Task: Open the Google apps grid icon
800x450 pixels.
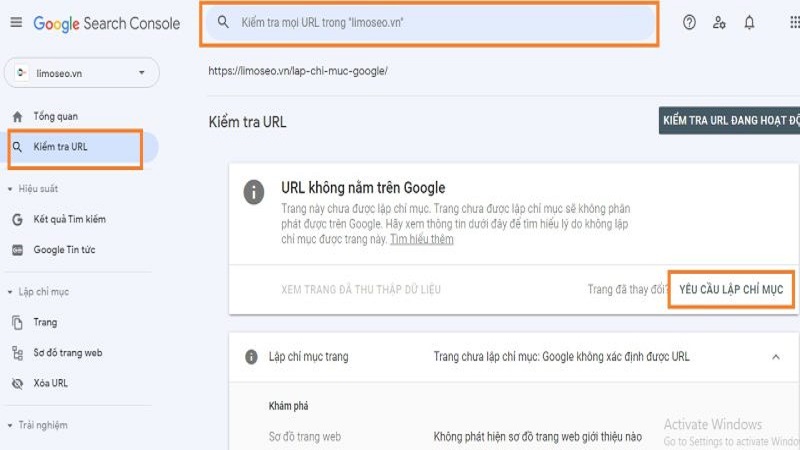Action: (x=794, y=22)
